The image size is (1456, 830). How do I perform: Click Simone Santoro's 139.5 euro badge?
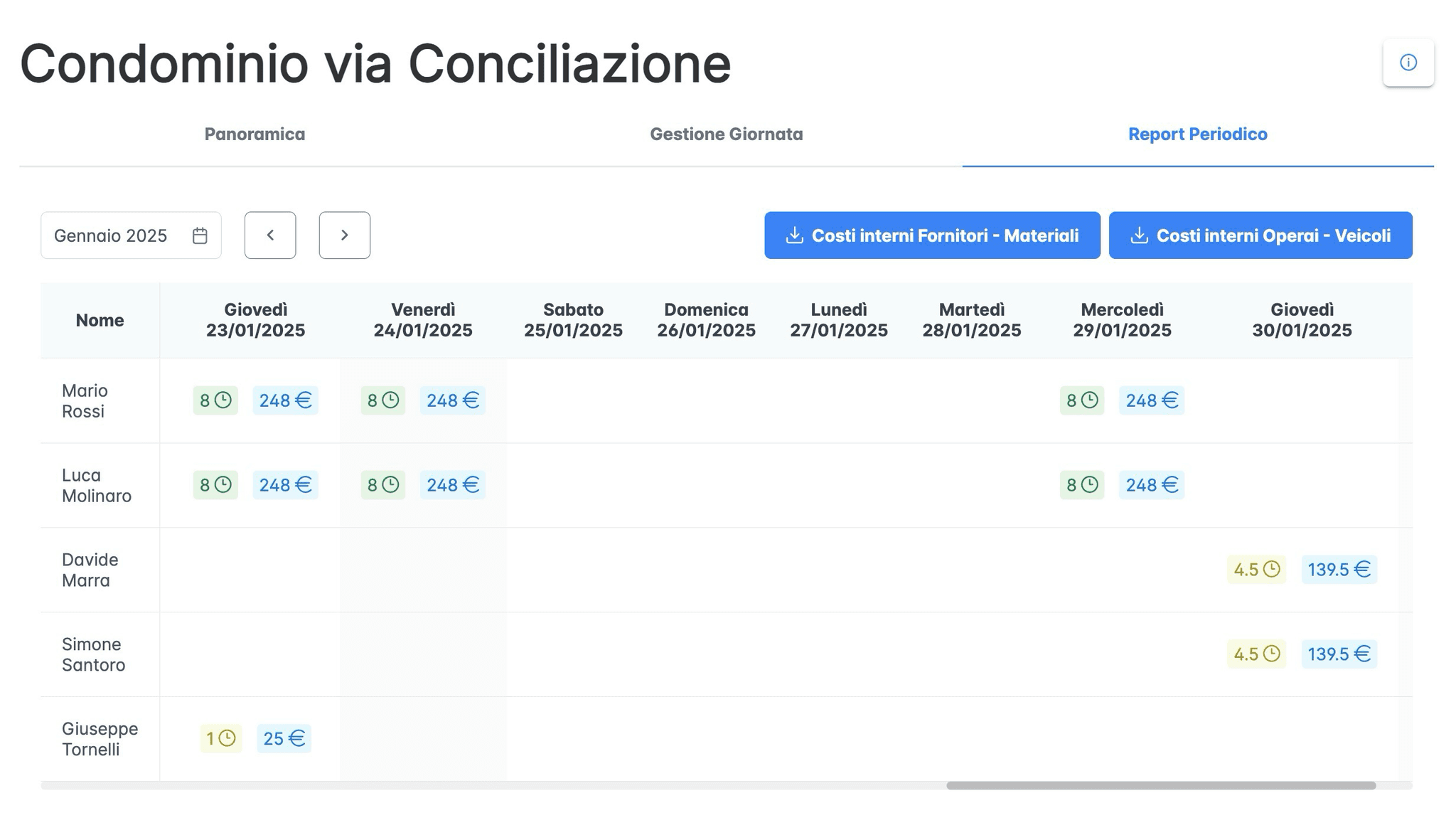[1339, 654]
